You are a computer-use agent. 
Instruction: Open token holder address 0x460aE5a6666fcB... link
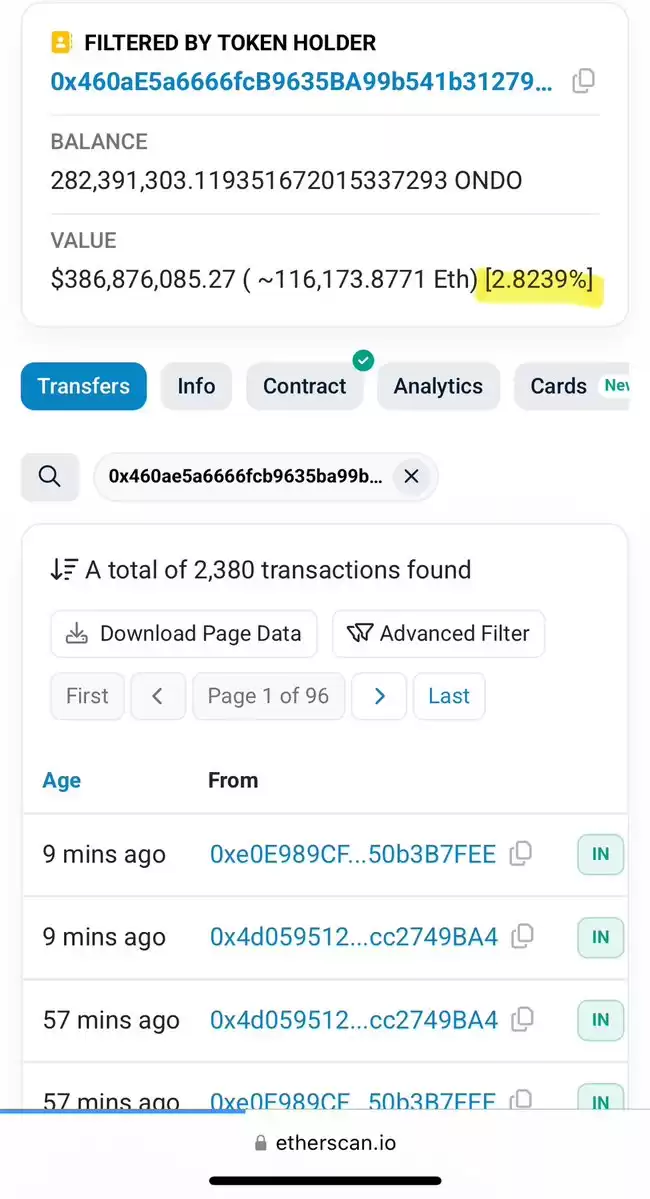301,81
